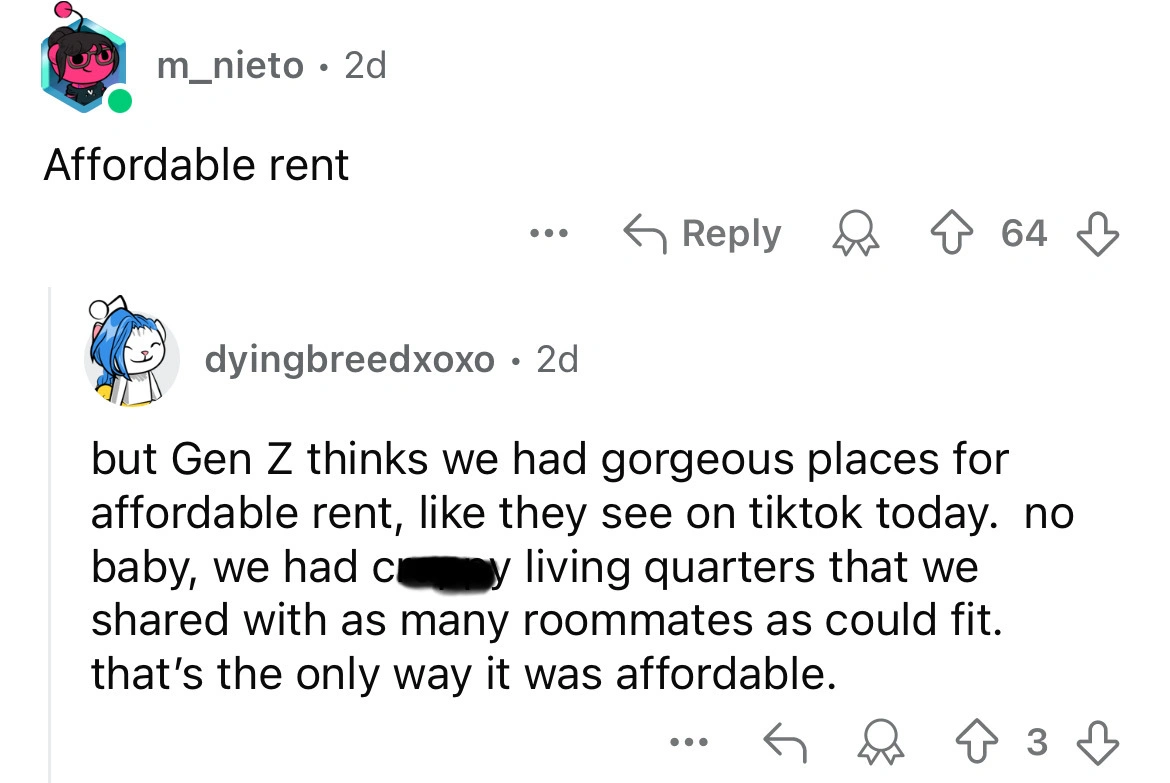Click the 3 vote count on reply
The image size is (1170, 783).
click(1036, 742)
